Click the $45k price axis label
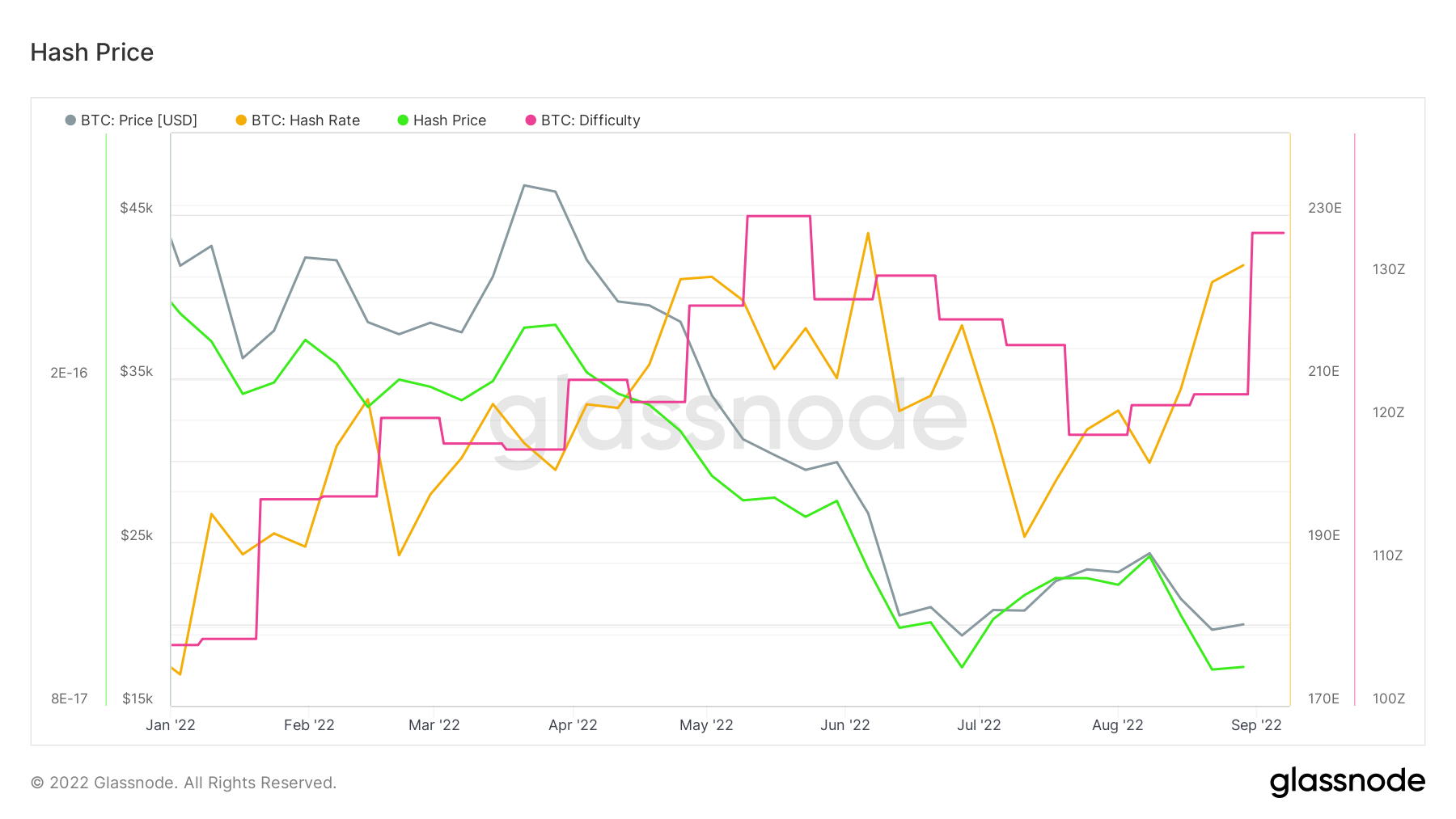 136,209
